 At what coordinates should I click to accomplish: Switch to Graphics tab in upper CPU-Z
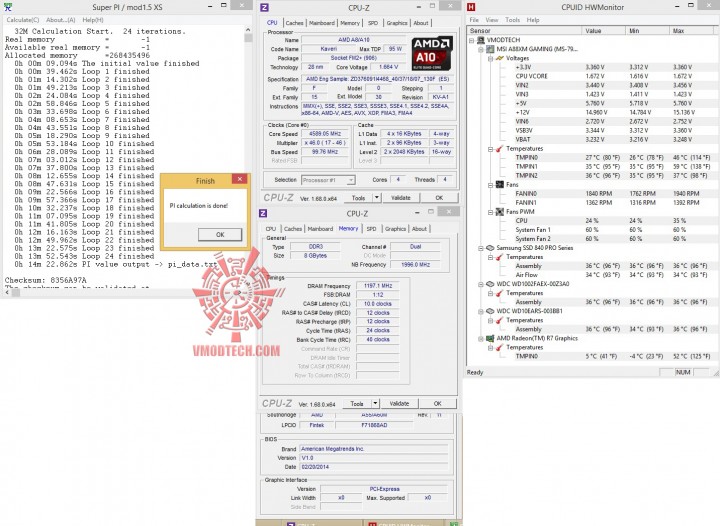pos(397,23)
